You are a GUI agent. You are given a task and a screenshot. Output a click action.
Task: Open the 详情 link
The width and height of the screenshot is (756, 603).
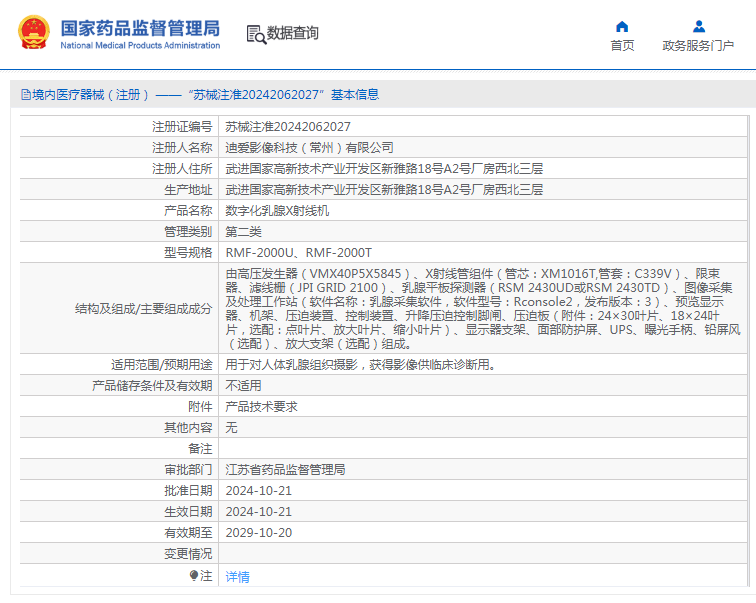point(238,576)
